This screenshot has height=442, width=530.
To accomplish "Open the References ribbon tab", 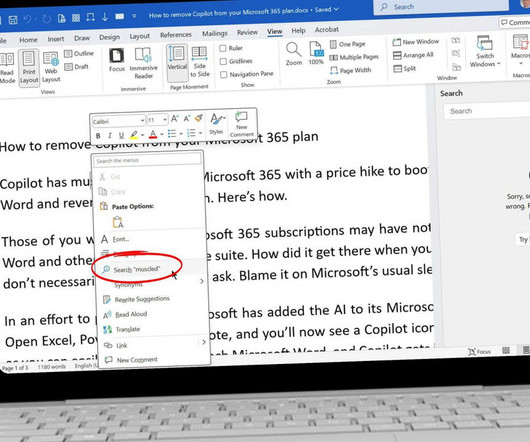I will 176,35.
